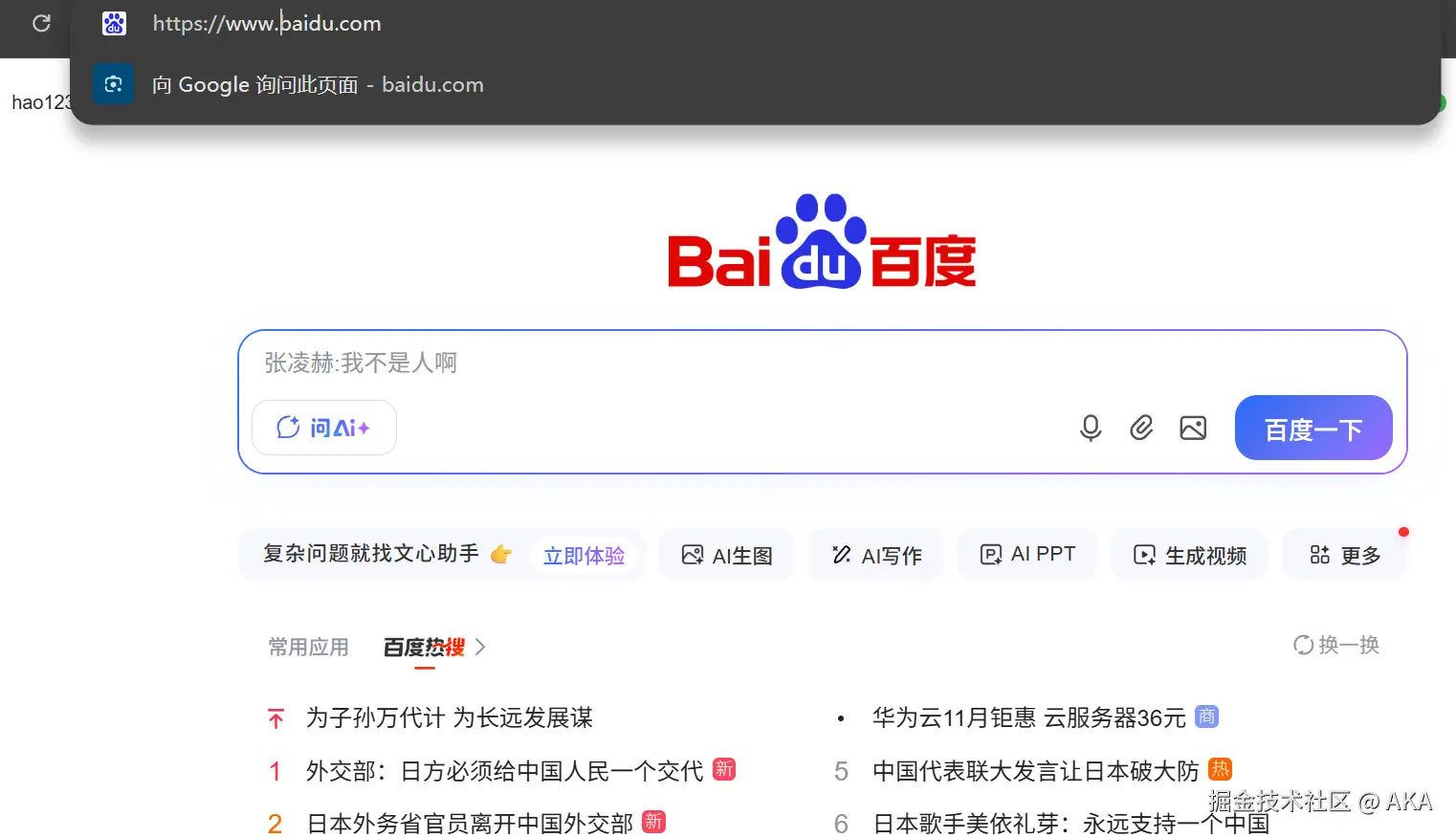Screen dimensions: 1456x838
Task: Click the address bar URL https://www.baidu.com
Action: point(267,23)
